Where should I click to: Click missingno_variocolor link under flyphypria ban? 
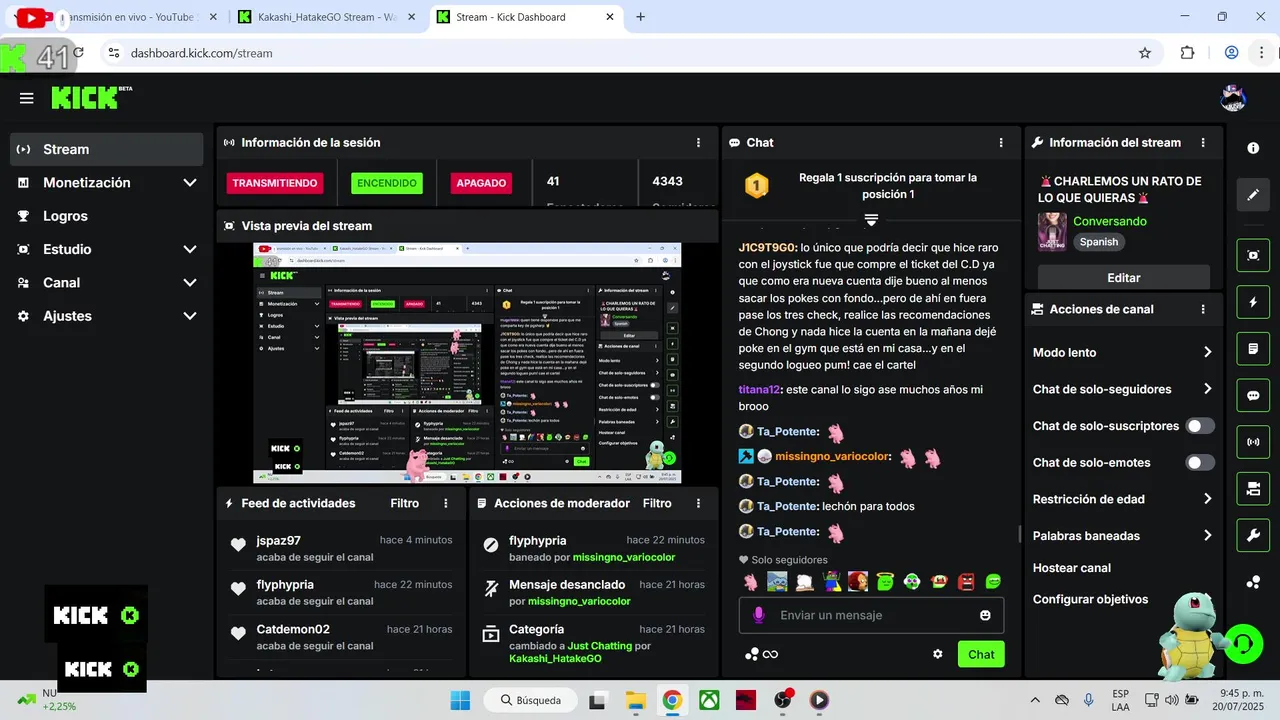[x=624, y=557]
